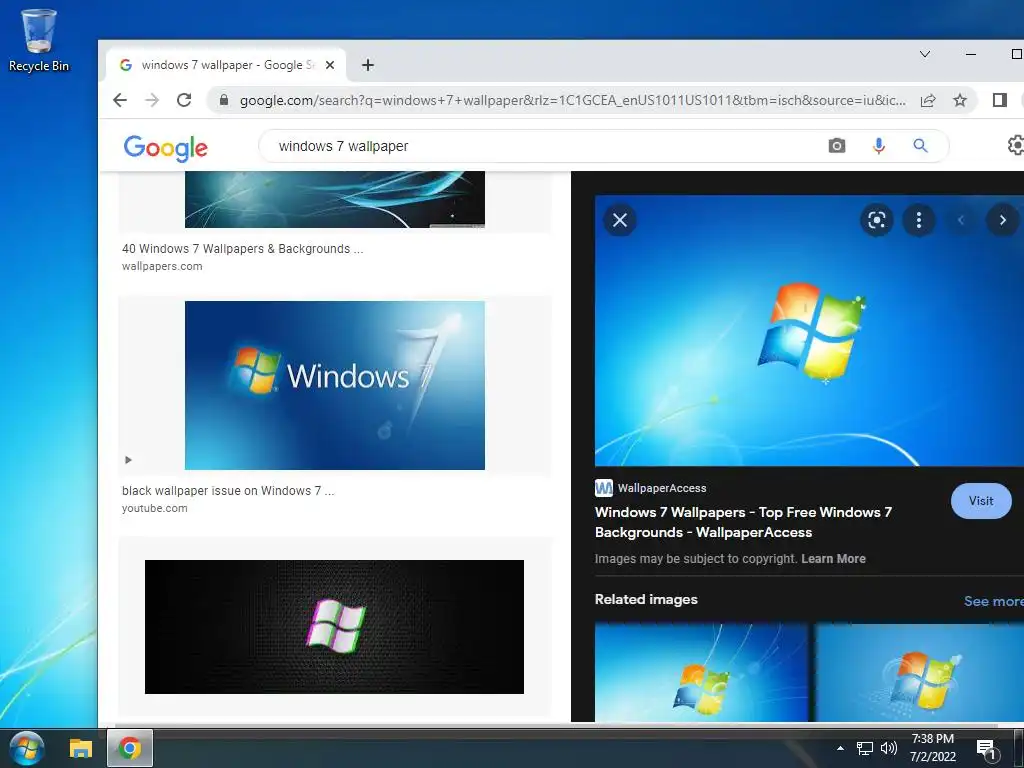Open second related image thumbnail

[x=920, y=673]
